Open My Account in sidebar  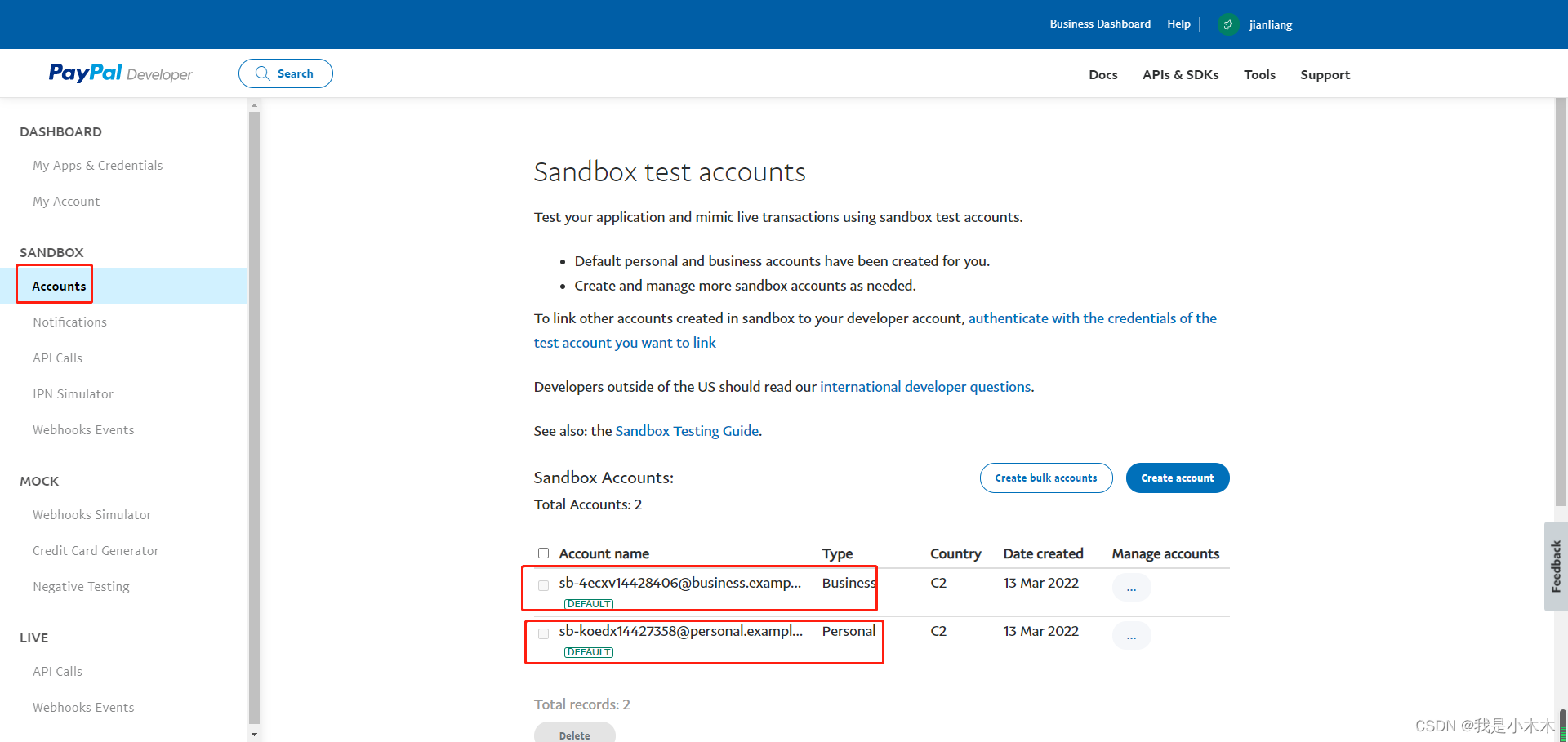click(66, 201)
